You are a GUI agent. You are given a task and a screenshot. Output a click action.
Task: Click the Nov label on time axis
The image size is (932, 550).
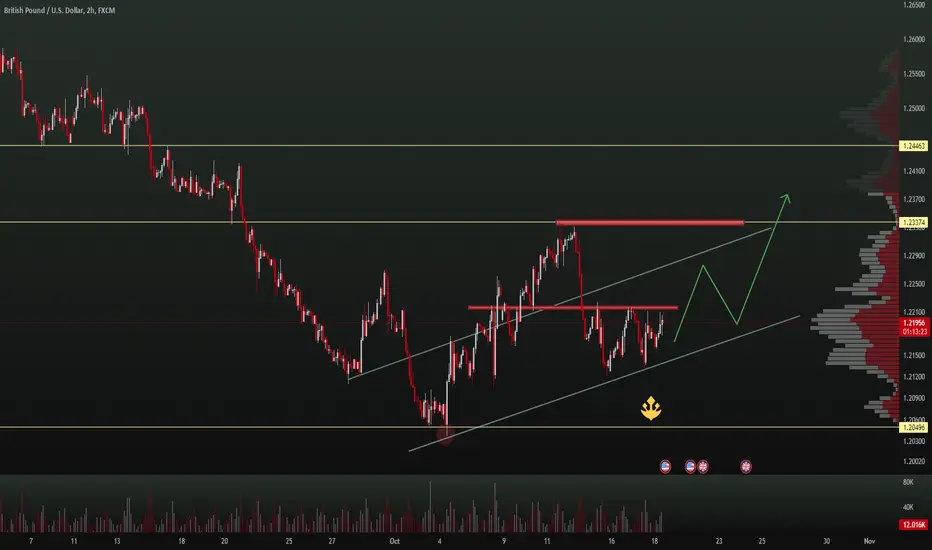(x=870, y=541)
